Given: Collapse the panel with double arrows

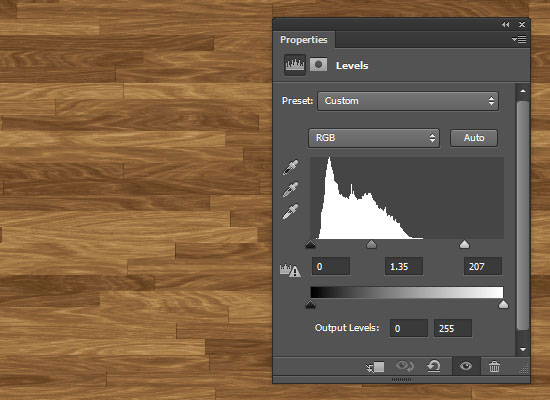Looking at the screenshot, I should click(505, 25).
